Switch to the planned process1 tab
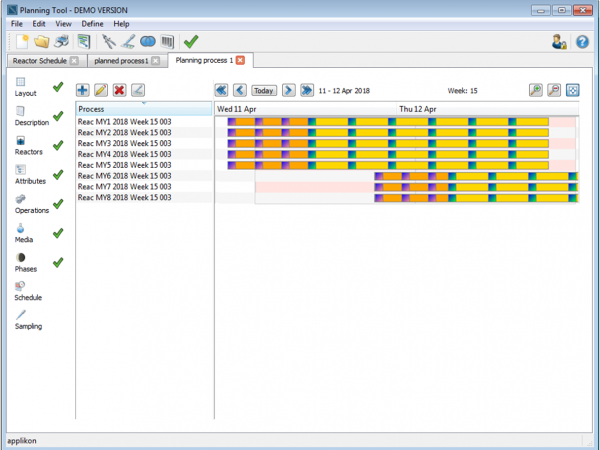 [121, 61]
